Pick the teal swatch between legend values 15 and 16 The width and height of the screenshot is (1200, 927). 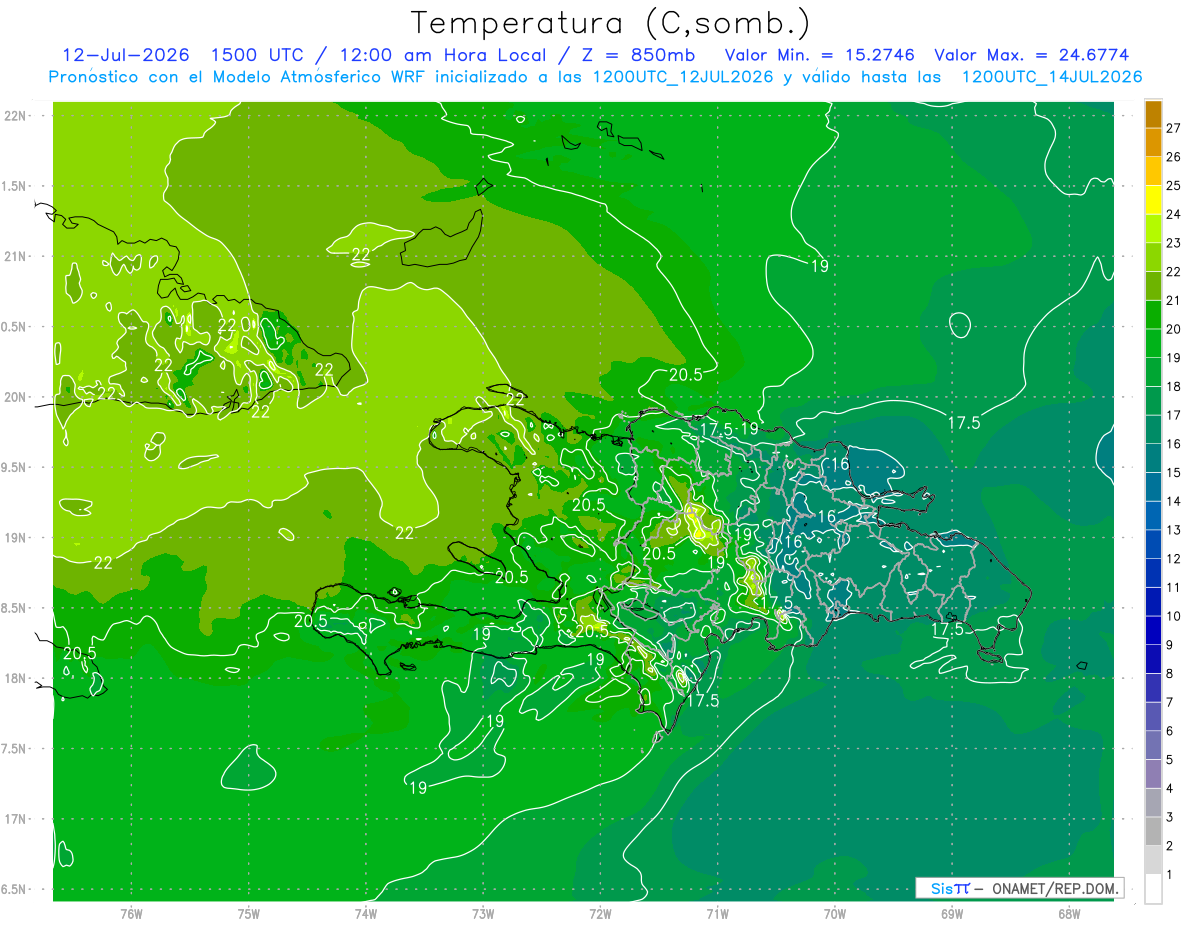pos(1153,459)
